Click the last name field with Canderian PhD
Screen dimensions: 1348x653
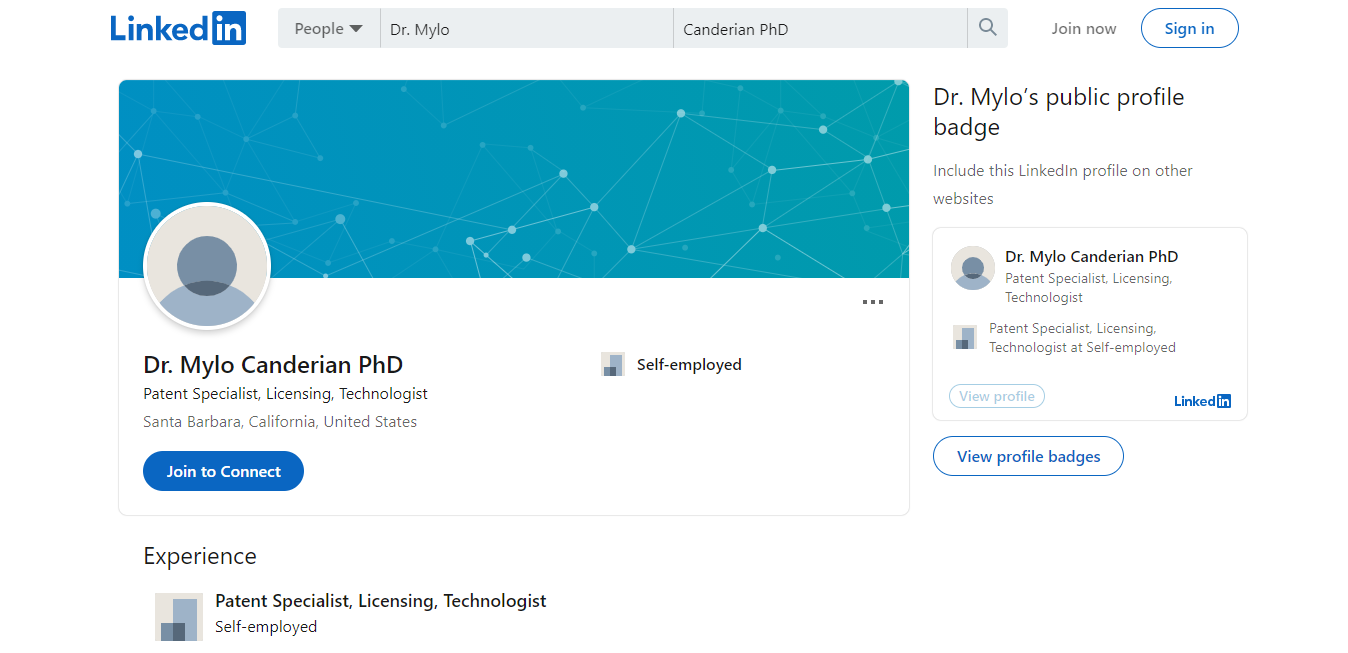820,29
